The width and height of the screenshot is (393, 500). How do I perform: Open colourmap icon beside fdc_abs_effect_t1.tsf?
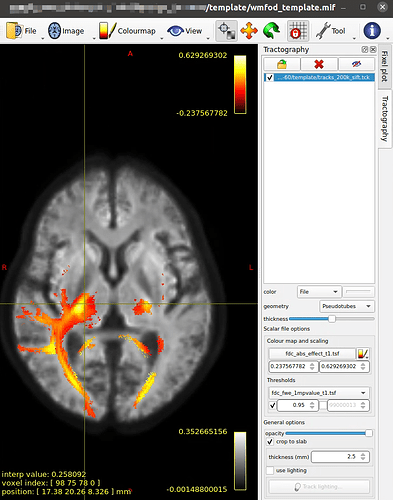[x=363, y=353]
